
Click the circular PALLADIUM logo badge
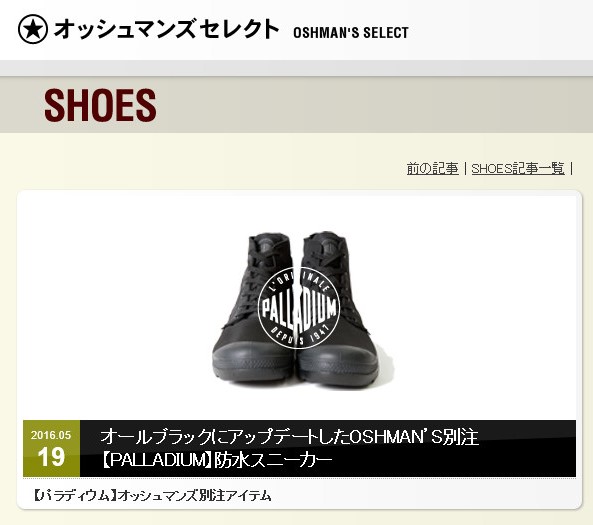click(299, 308)
